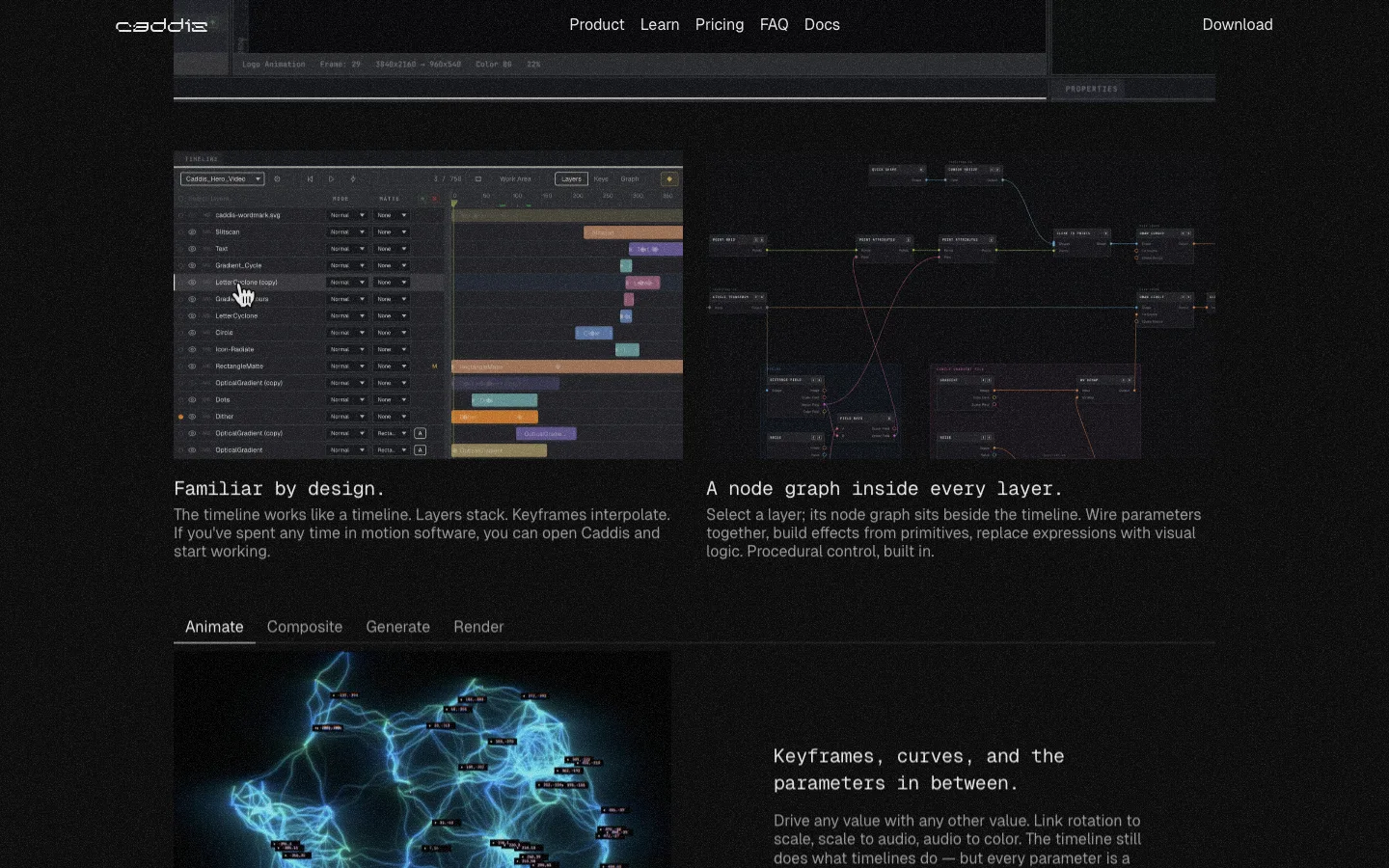Hide the Slitscan layer using its eye icon

[192, 232]
